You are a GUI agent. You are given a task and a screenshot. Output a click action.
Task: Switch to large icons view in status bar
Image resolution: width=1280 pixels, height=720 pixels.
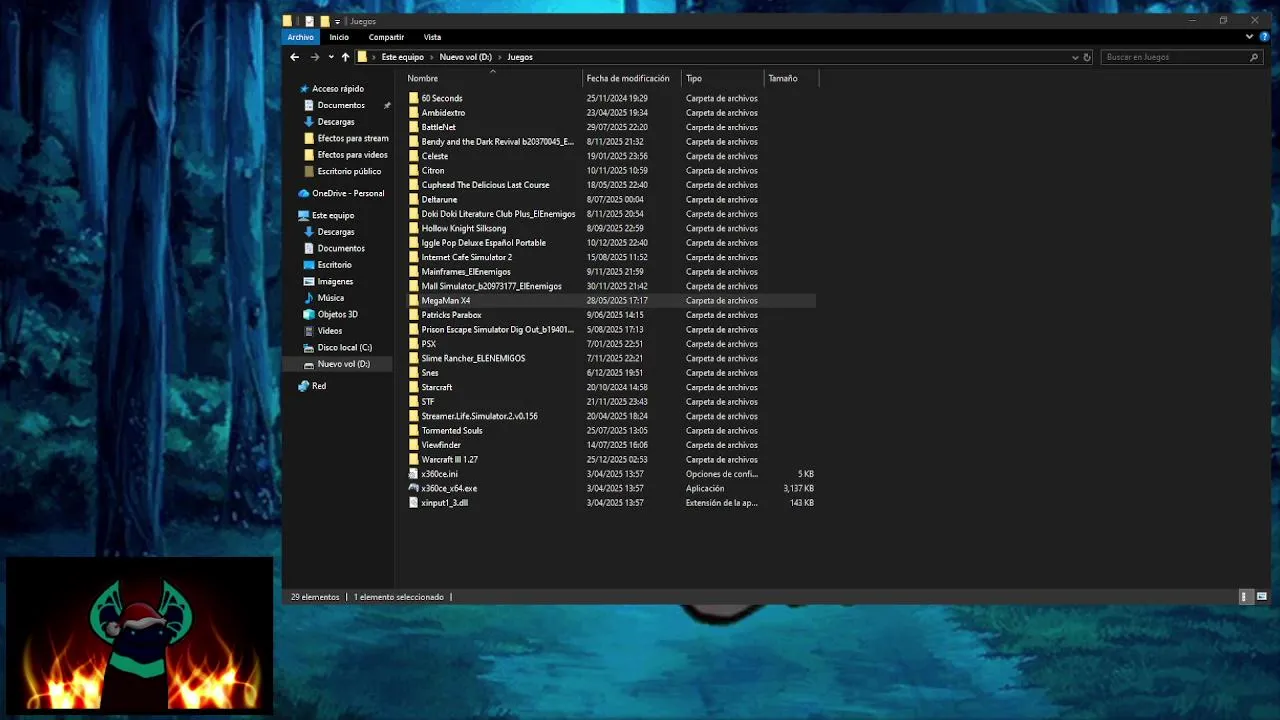pos(1262,597)
